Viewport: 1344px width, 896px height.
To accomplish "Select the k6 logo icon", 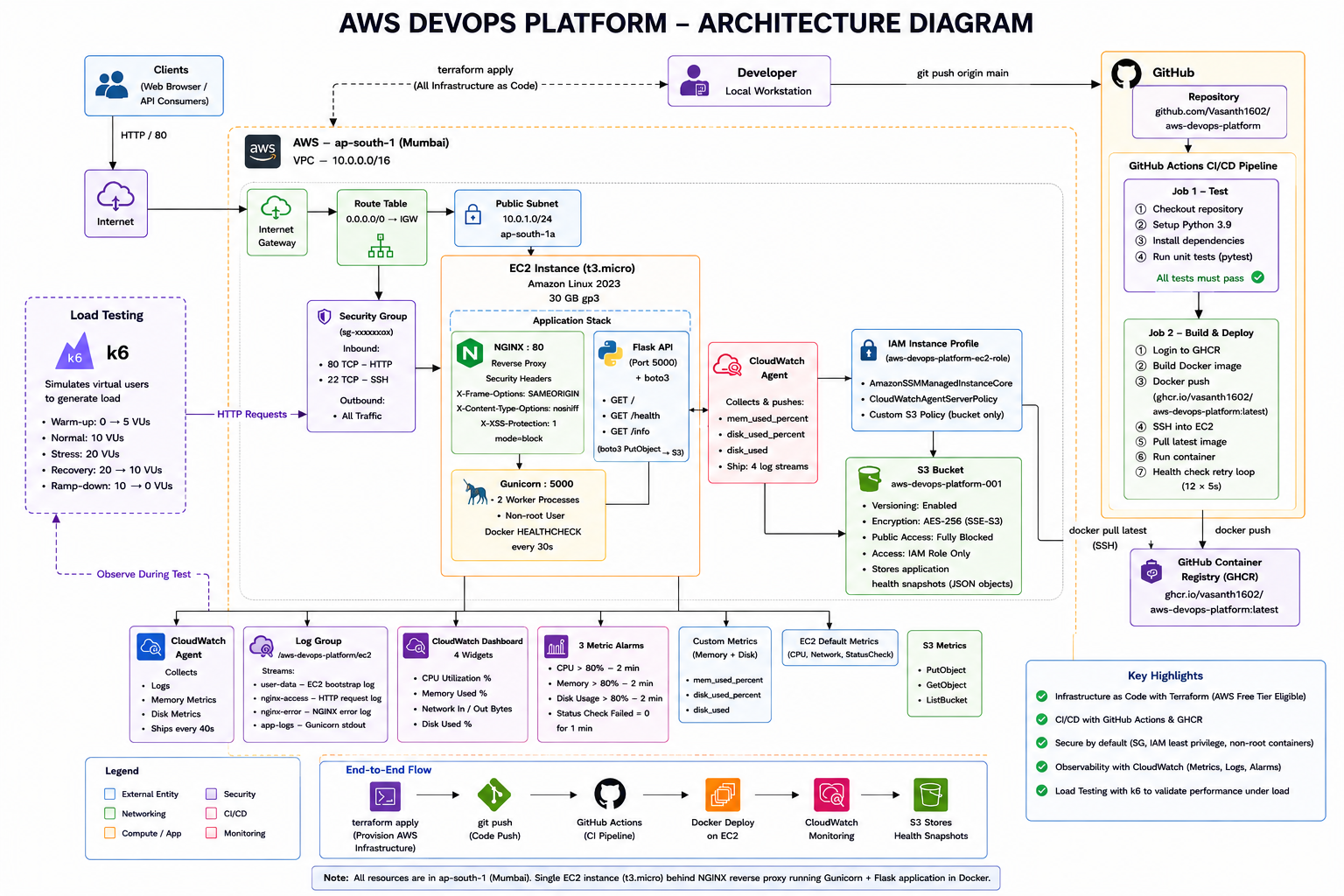I will pos(74,353).
